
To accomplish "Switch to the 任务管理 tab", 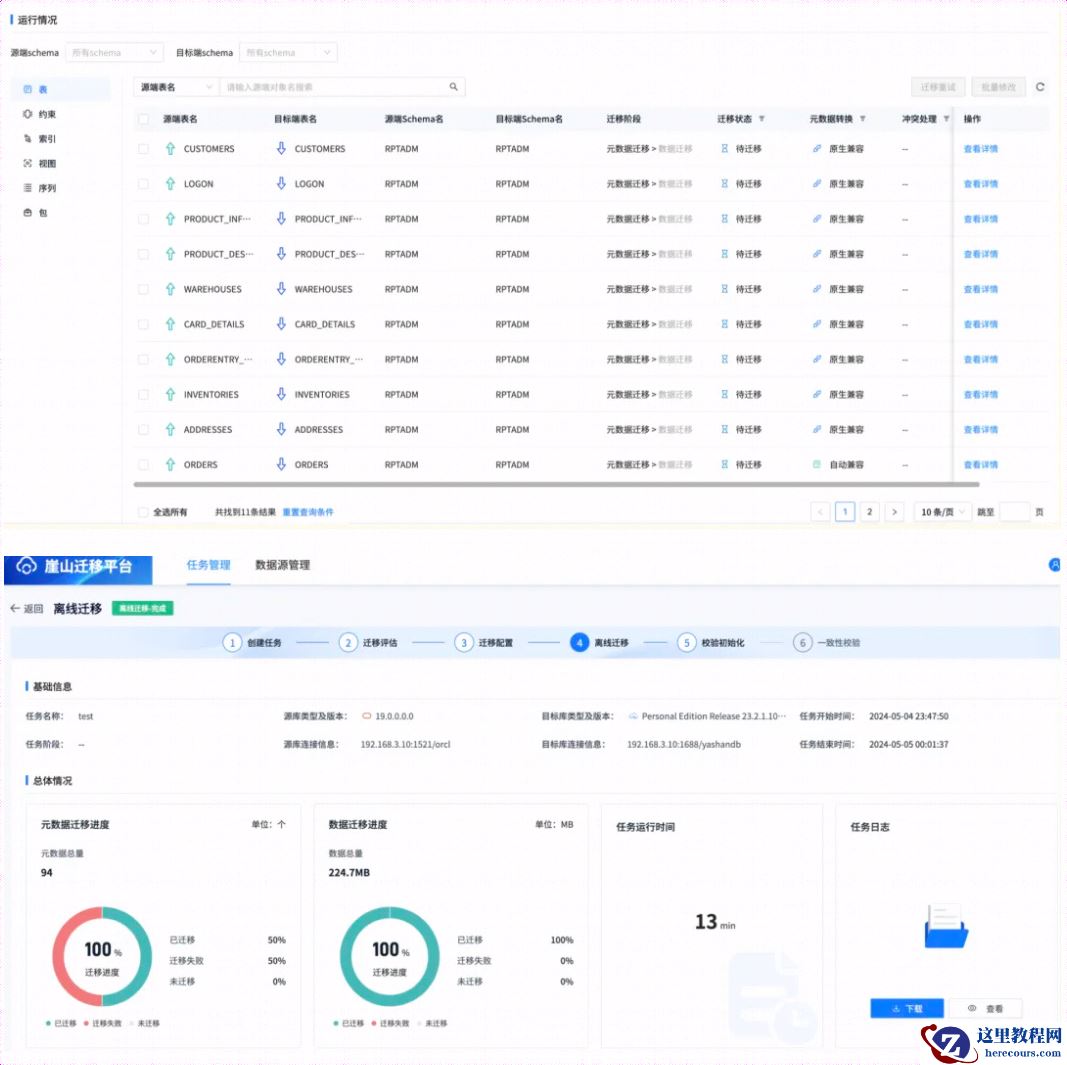I will (x=208, y=565).
